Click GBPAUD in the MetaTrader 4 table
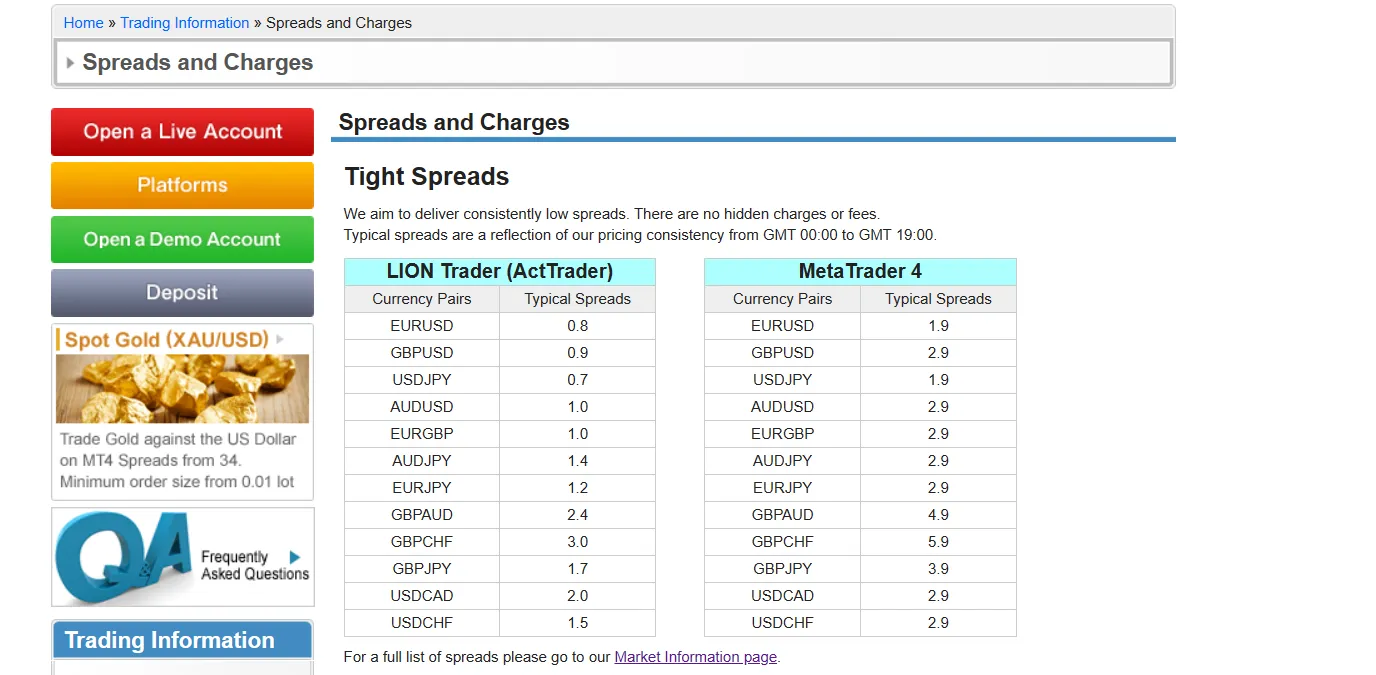This screenshot has width=1376, height=675. point(782,515)
